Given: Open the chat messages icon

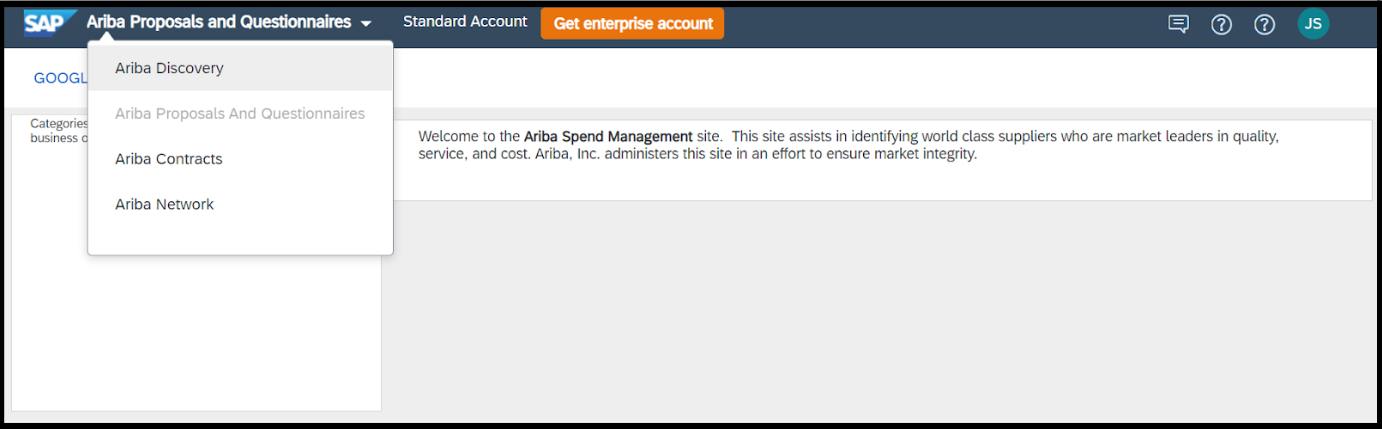Looking at the screenshot, I should [x=1178, y=24].
